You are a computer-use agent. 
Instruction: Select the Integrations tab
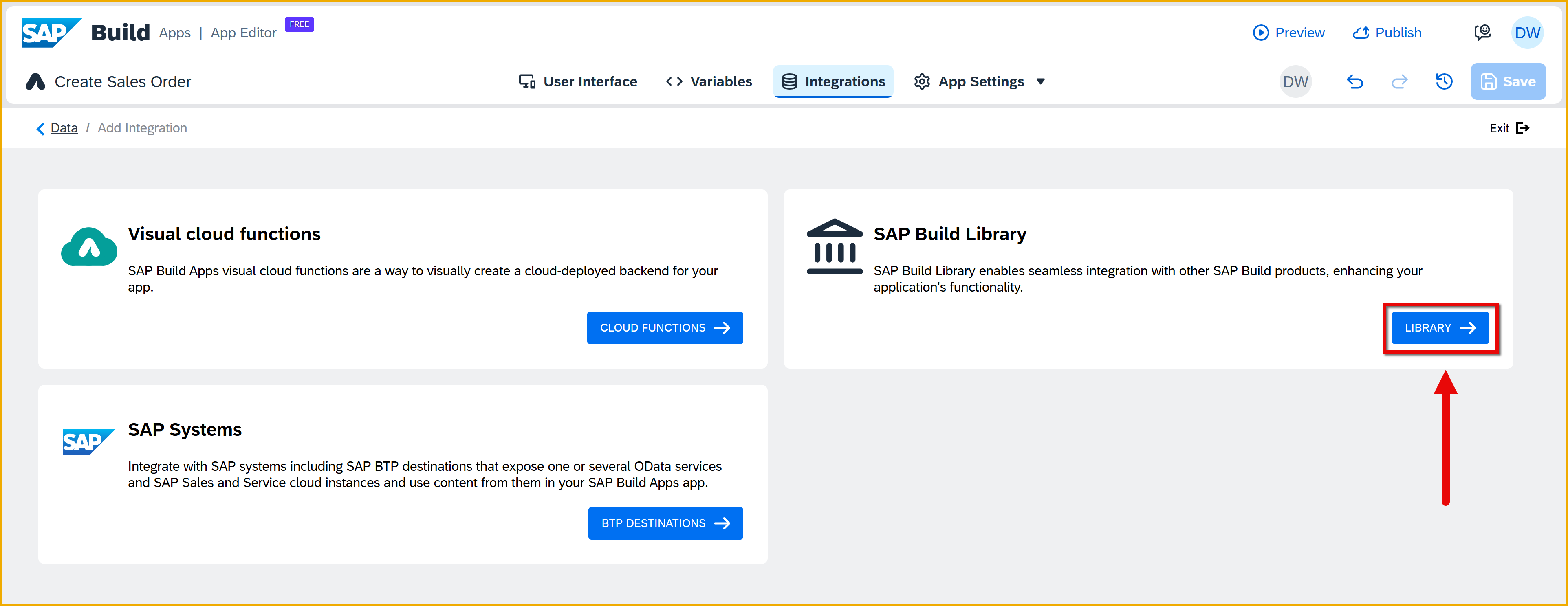point(833,81)
